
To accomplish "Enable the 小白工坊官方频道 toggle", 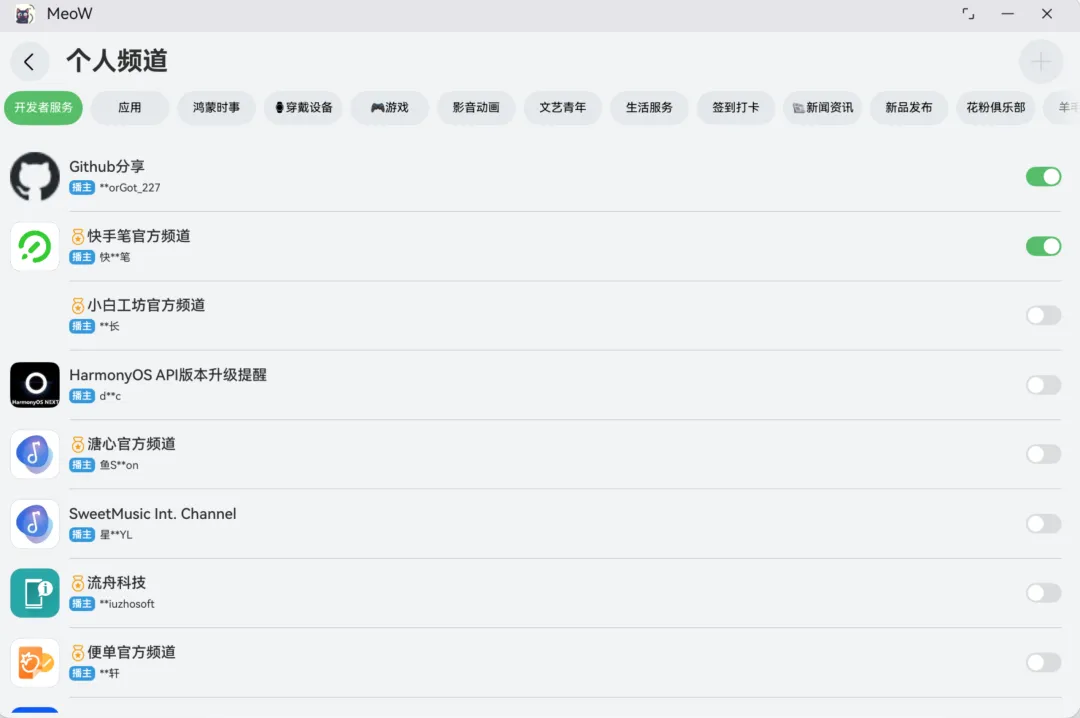I will point(1043,316).
